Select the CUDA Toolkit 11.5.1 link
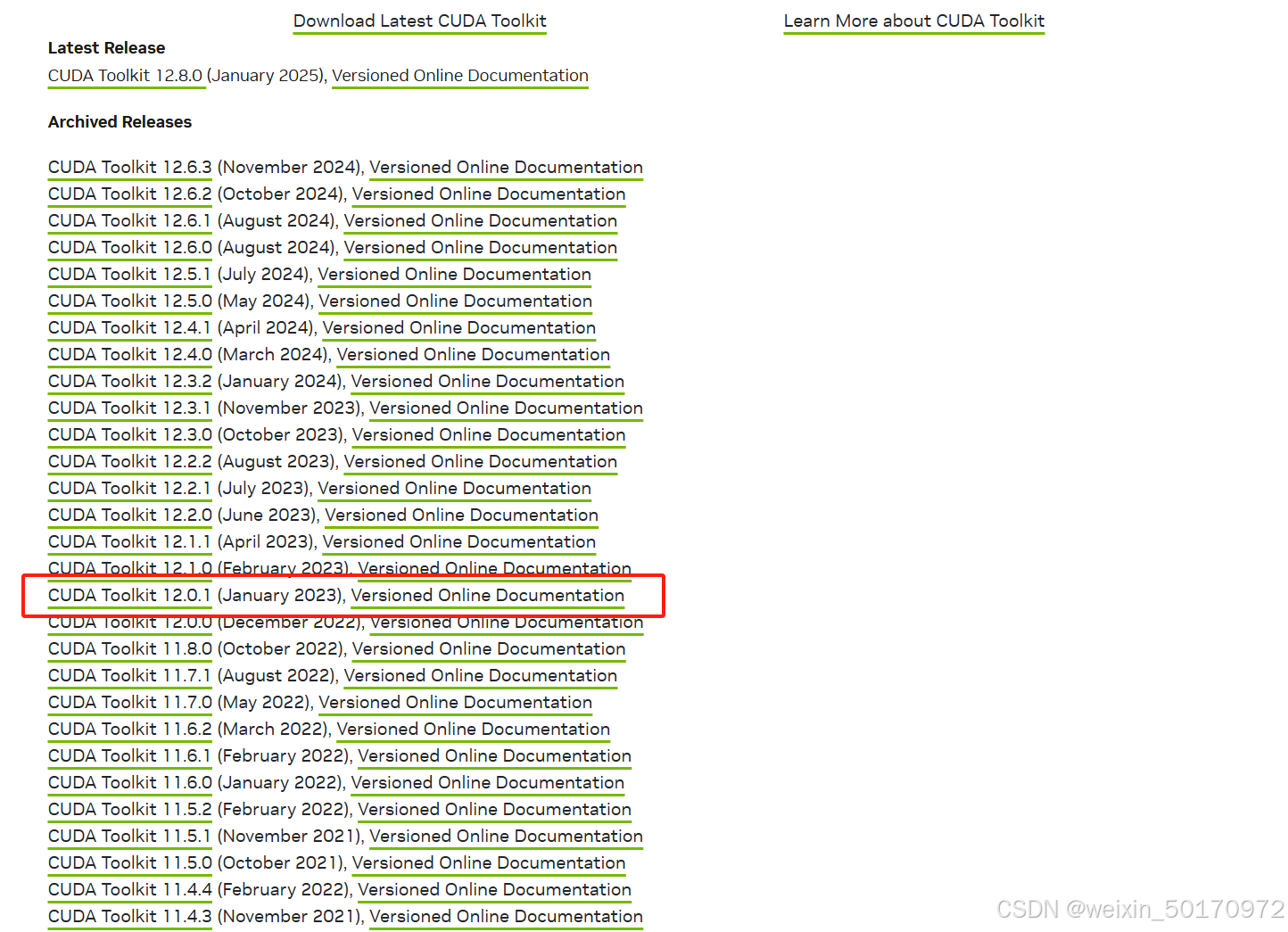1288x932 pixels. [130, 836]
